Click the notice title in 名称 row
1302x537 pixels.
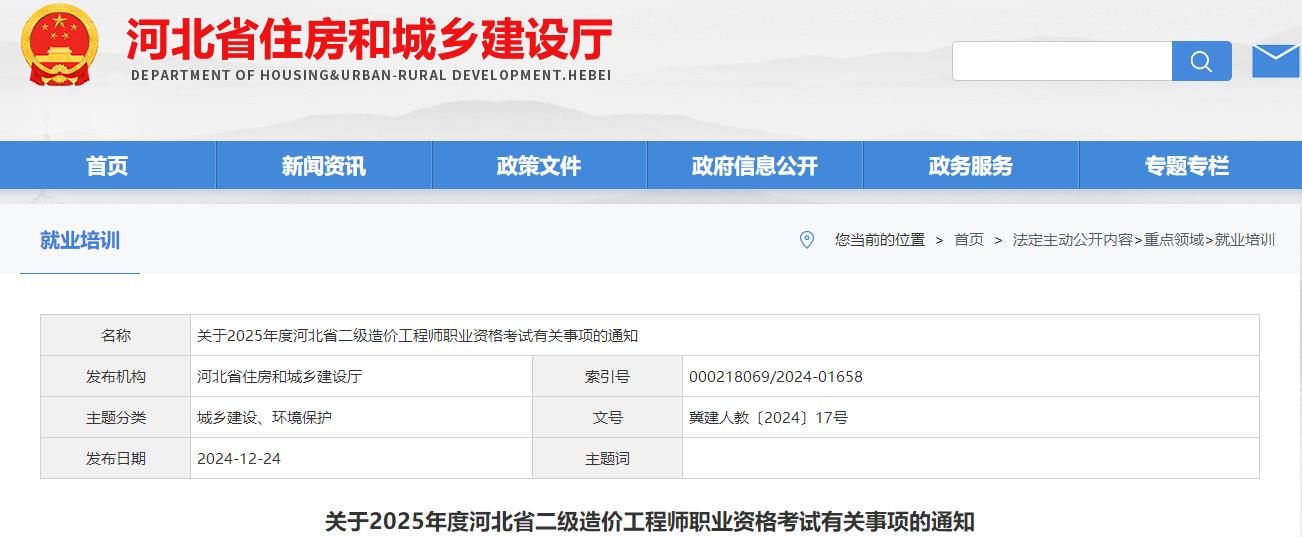click(417, 336)
